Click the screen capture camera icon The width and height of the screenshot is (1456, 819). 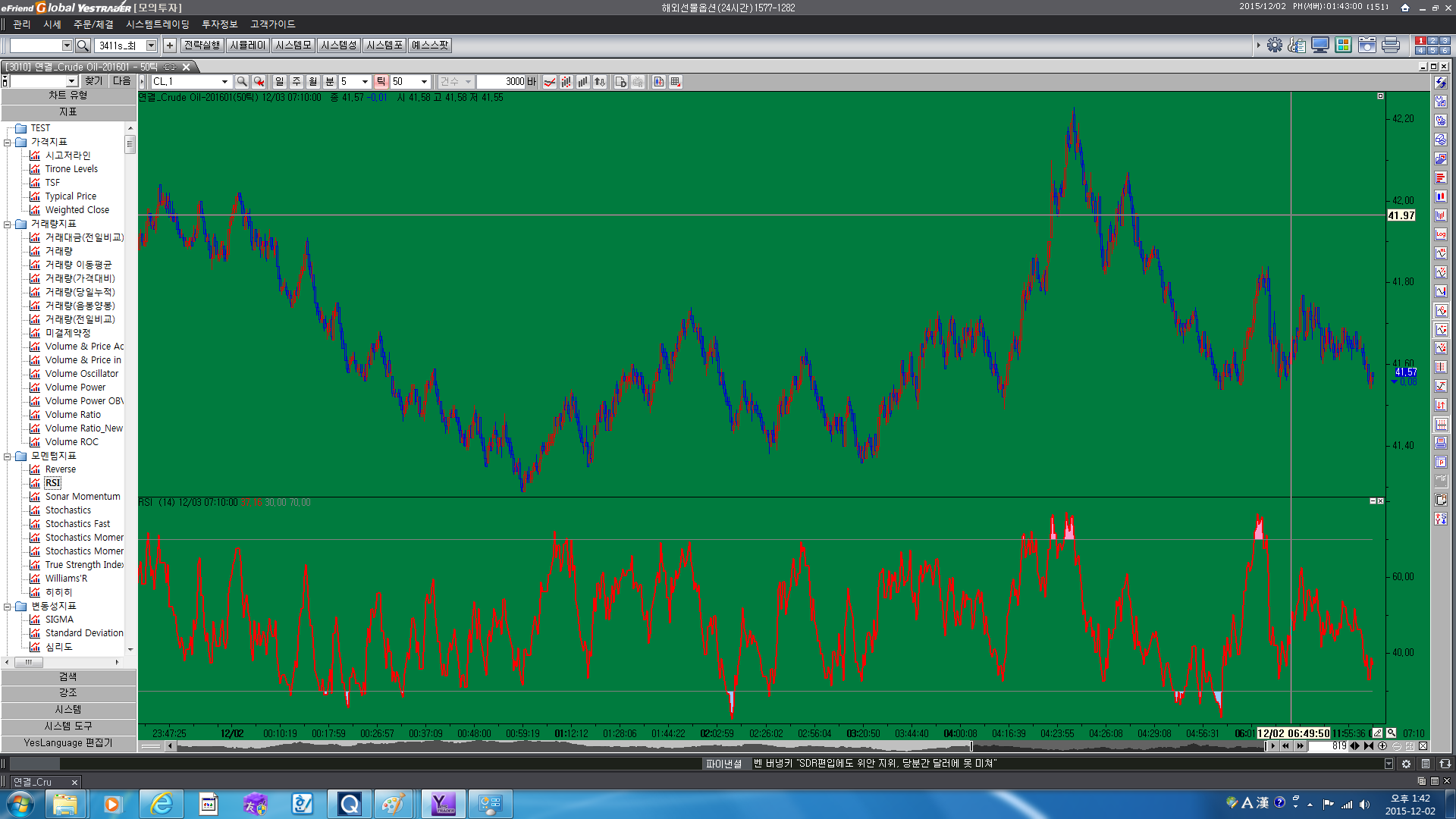point(1367,45)
